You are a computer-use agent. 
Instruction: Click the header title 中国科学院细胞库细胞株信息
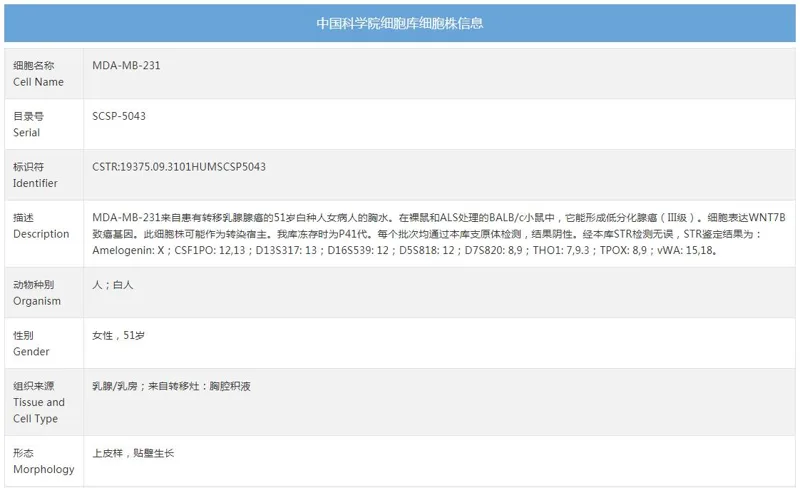click(x=399, y=23)
